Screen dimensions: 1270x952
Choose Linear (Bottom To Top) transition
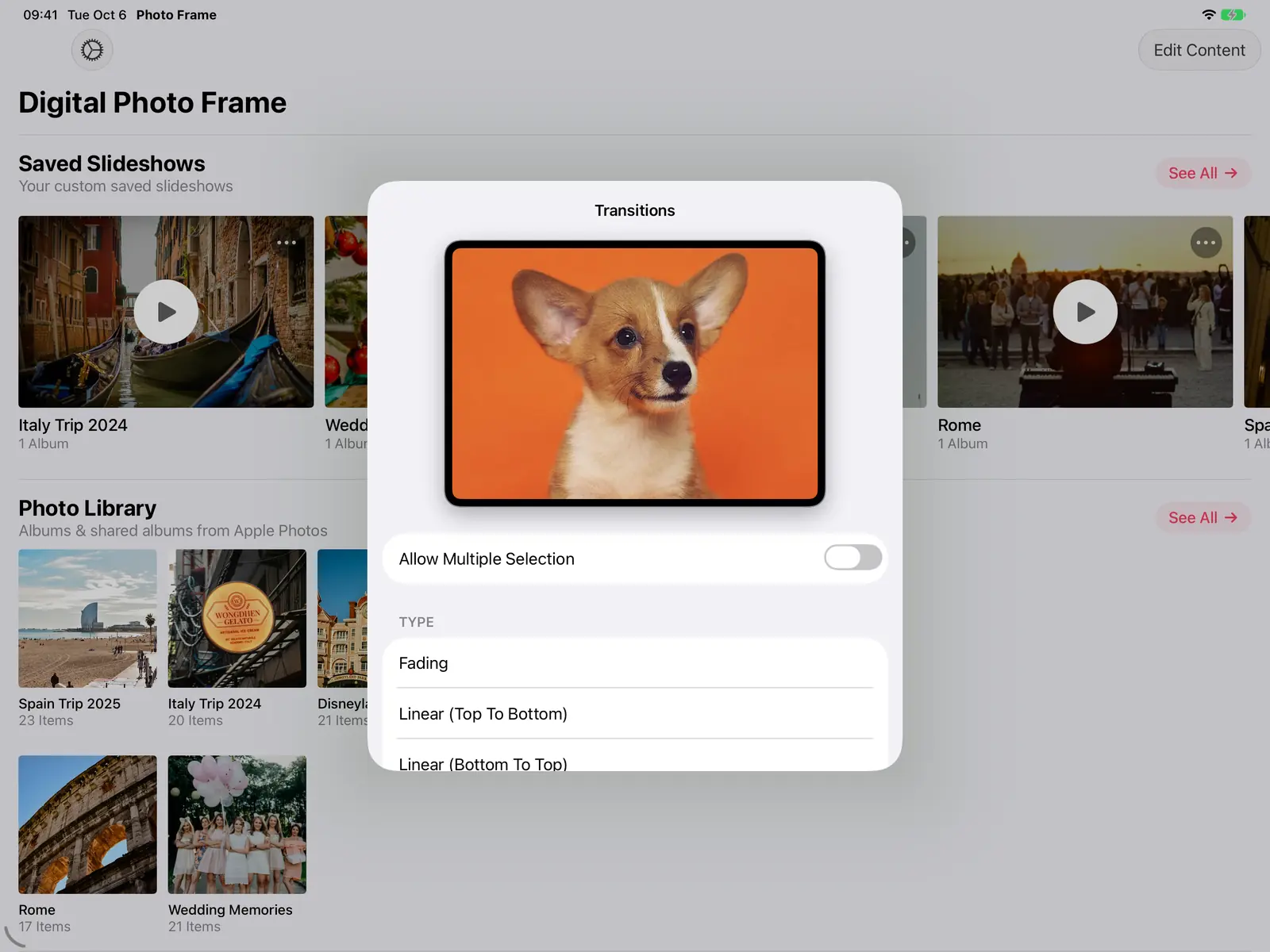click(635, 758)
